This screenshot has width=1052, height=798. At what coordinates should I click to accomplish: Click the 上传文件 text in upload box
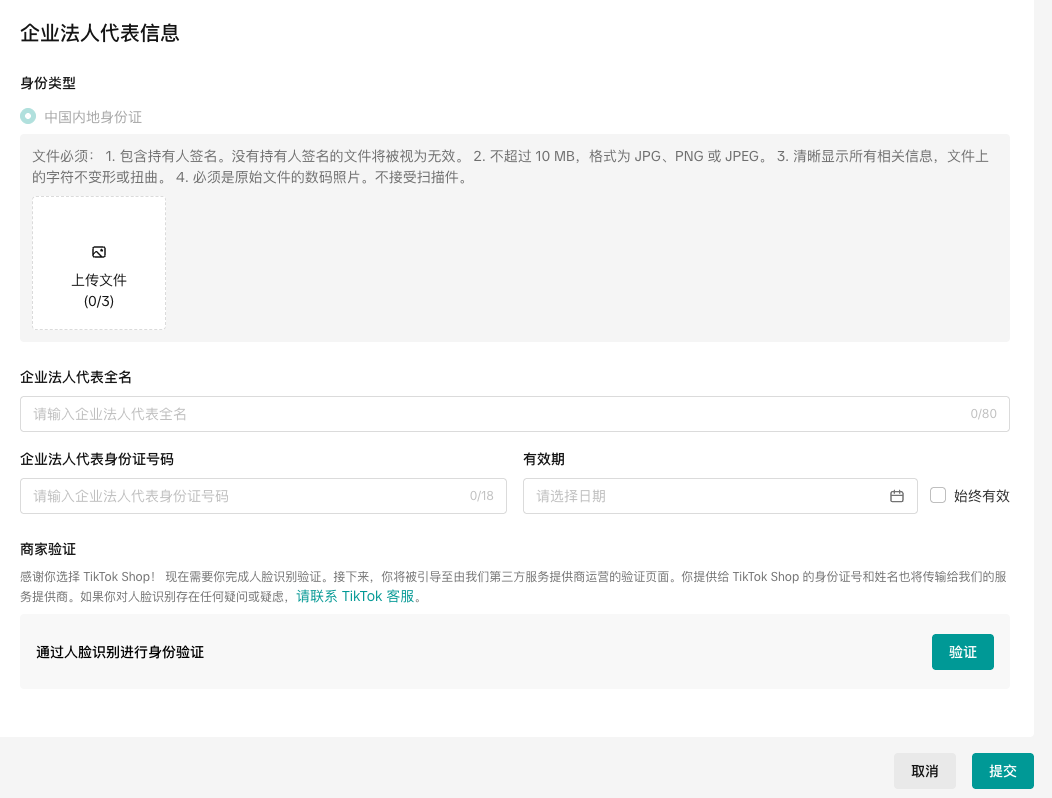click(x=99, y=280)
